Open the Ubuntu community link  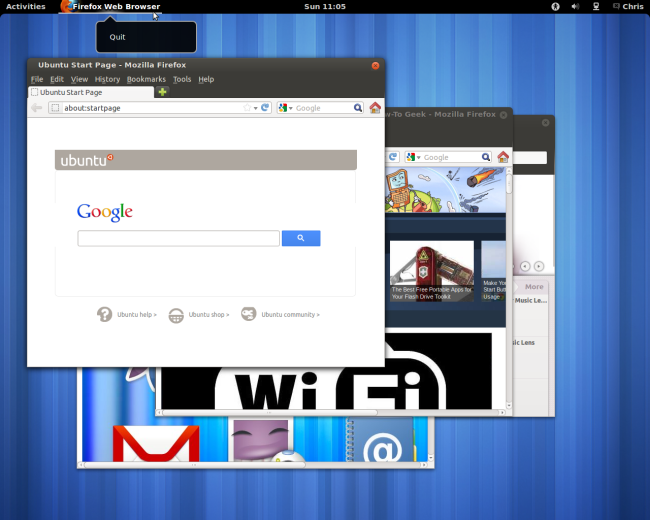pos(290,315)
